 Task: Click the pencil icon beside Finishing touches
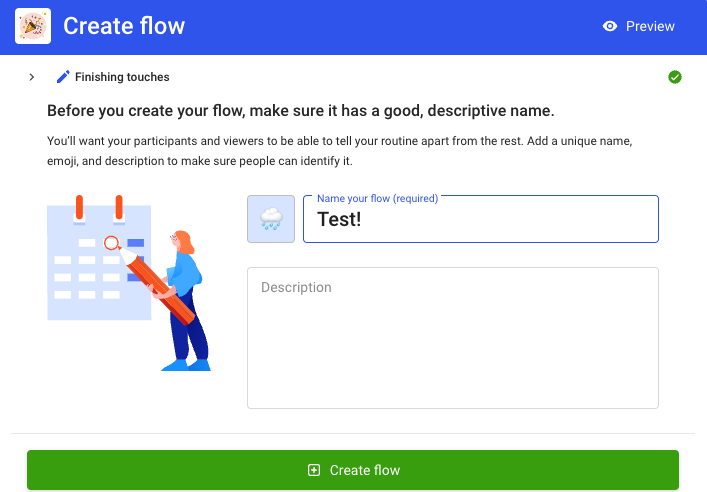click(63, 77)
